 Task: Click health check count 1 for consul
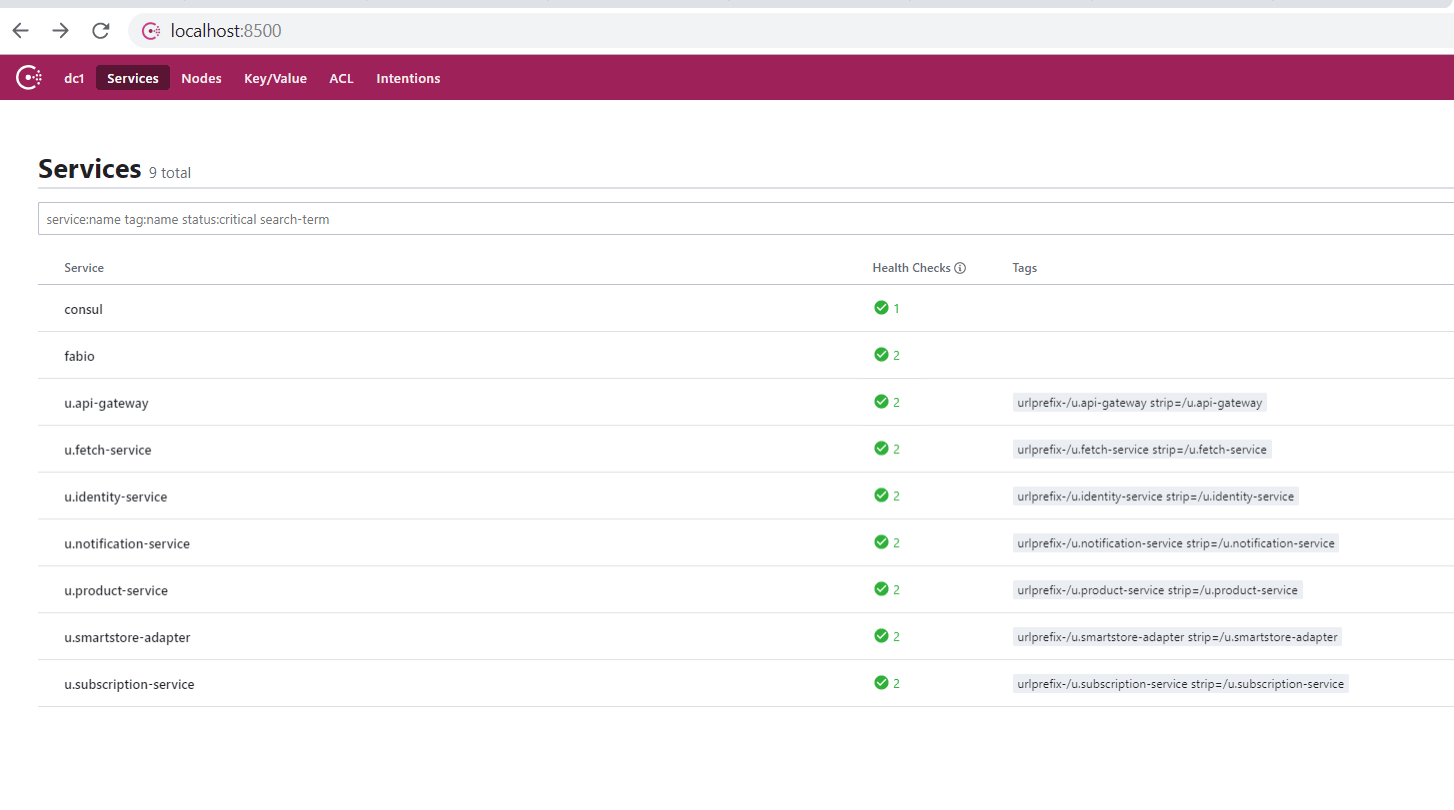[897, 309]
